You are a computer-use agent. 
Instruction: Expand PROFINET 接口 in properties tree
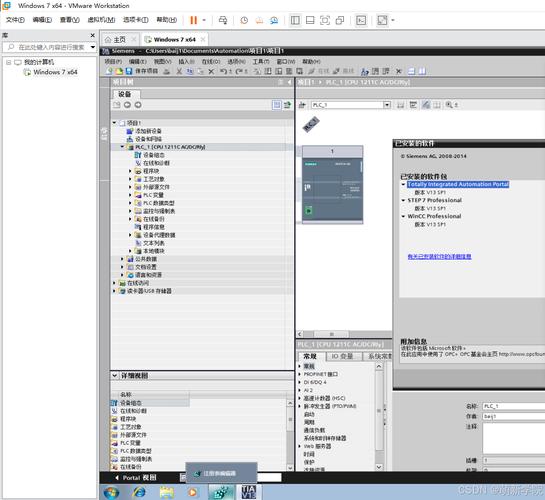[300, 374]
